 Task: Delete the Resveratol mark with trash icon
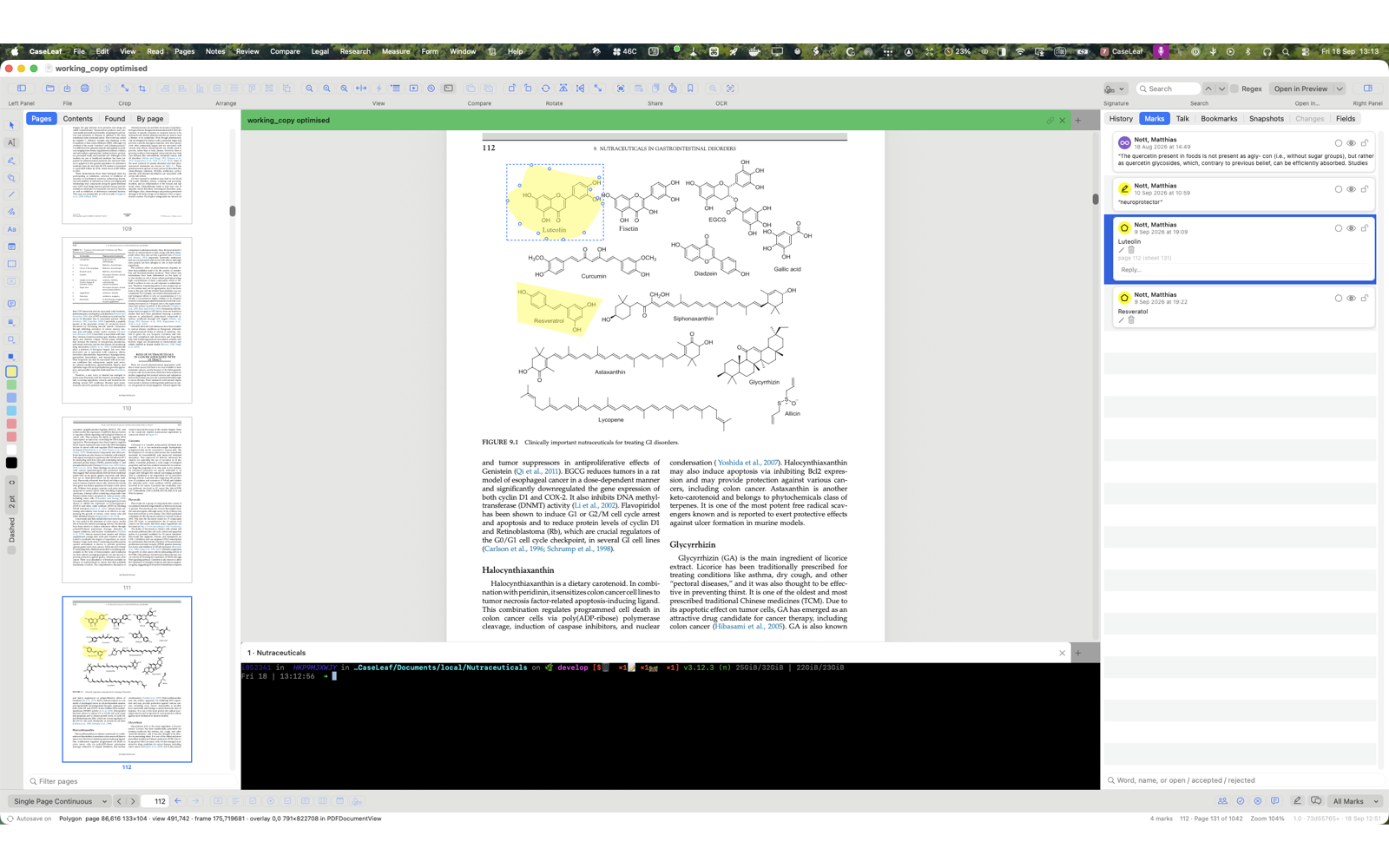(x=1131, y=320)
